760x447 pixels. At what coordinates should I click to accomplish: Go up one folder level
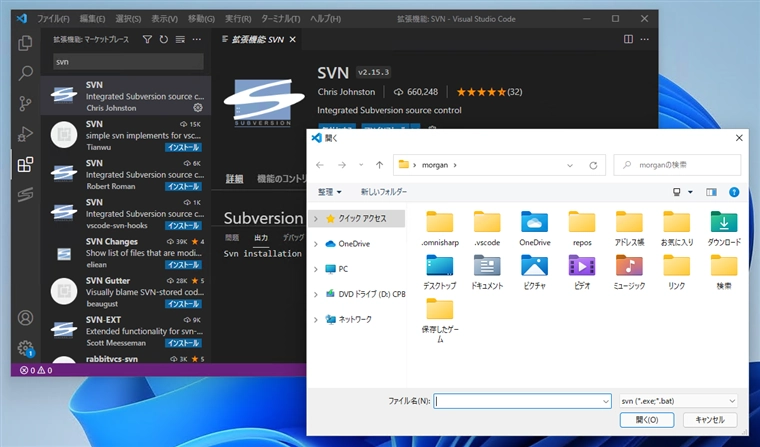coord(380,165)
